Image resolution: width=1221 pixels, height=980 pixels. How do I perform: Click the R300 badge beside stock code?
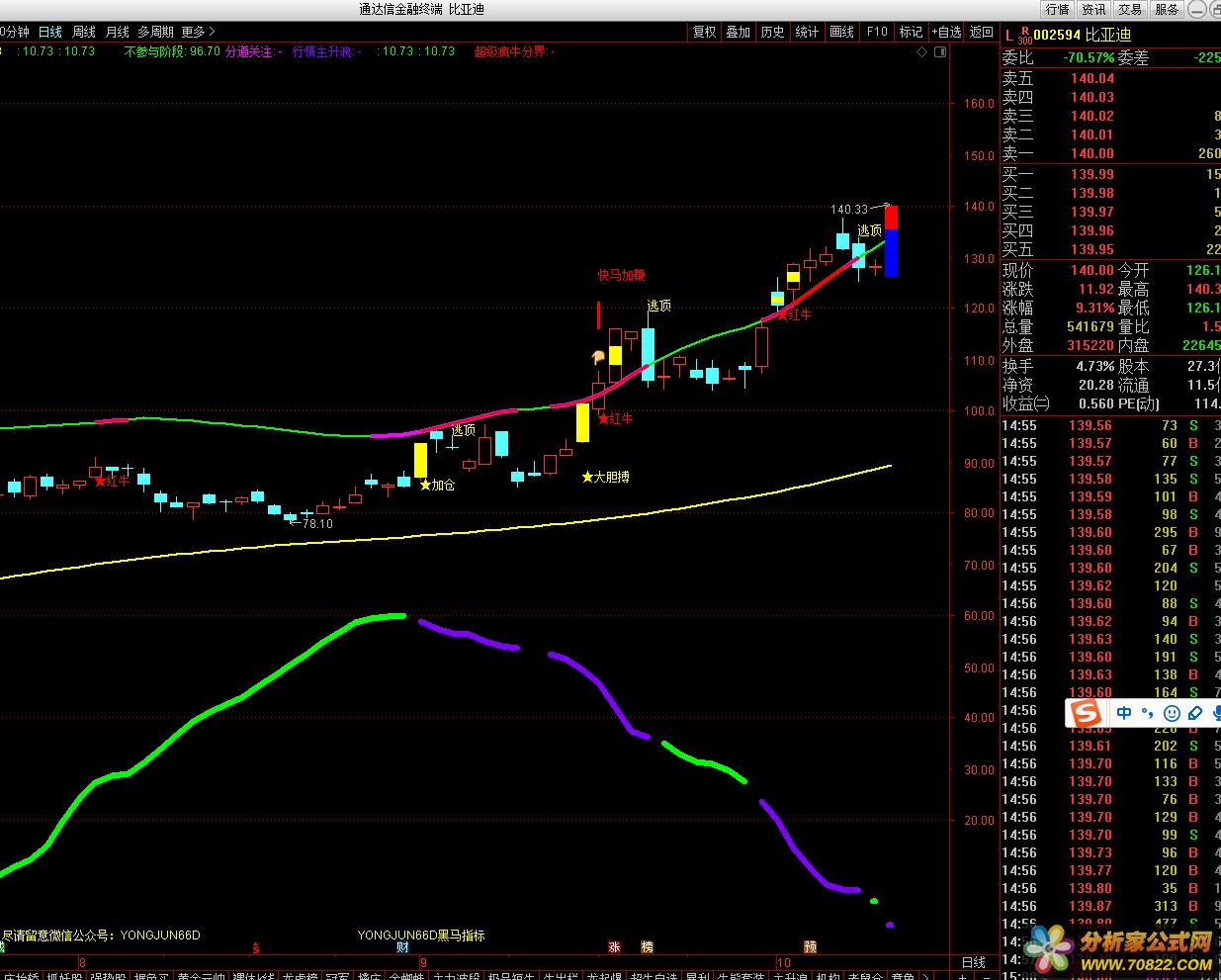1024,36
